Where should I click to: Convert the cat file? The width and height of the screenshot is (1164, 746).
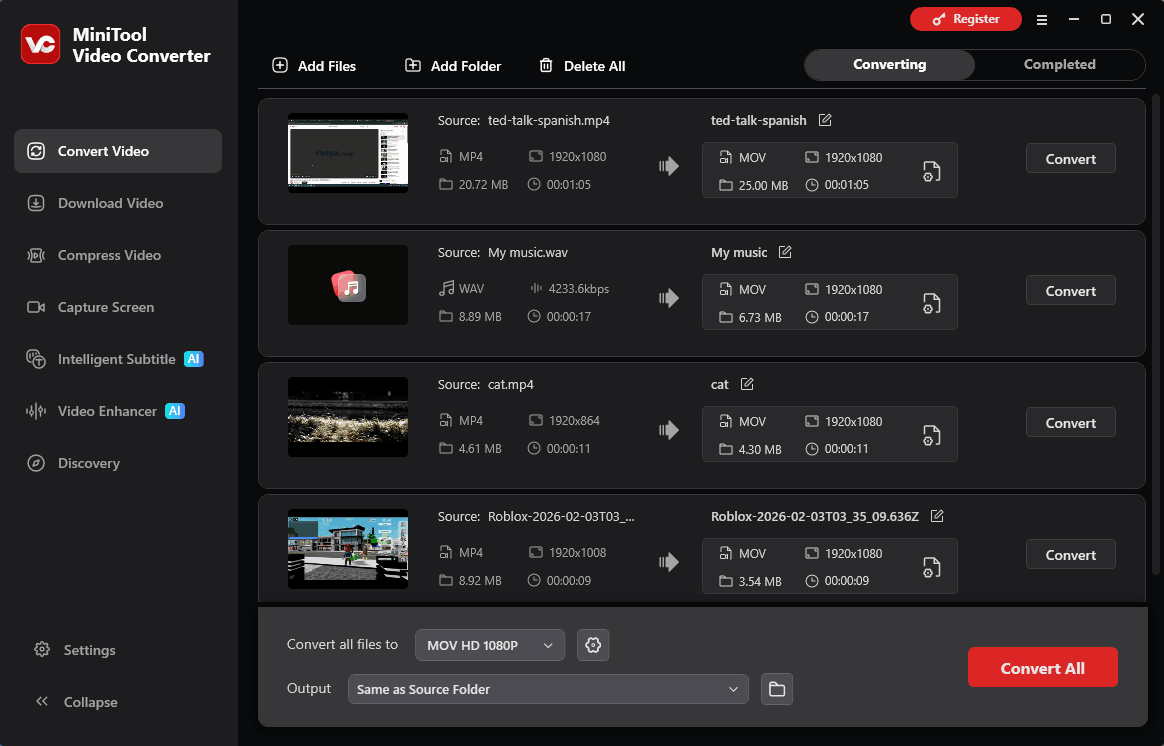coord(1070,422)
